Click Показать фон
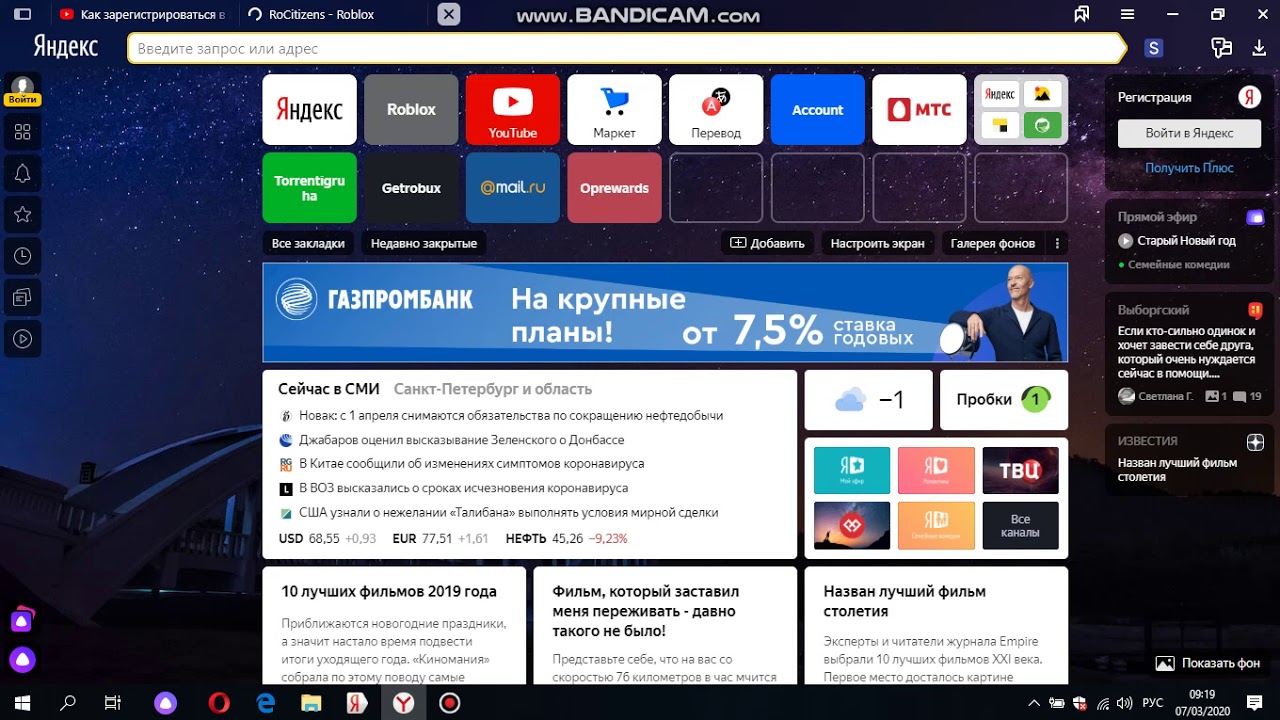The height and width of the screenshot is (720, 1280). click(x=1208, y=663)
